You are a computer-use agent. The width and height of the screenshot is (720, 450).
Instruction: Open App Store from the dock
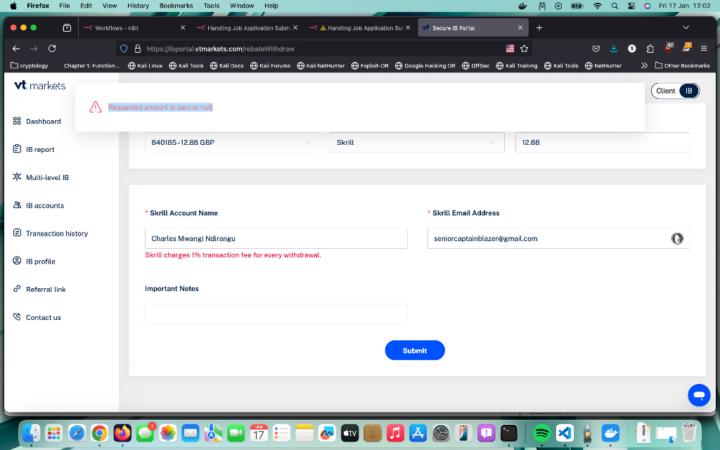coord(417,433)
